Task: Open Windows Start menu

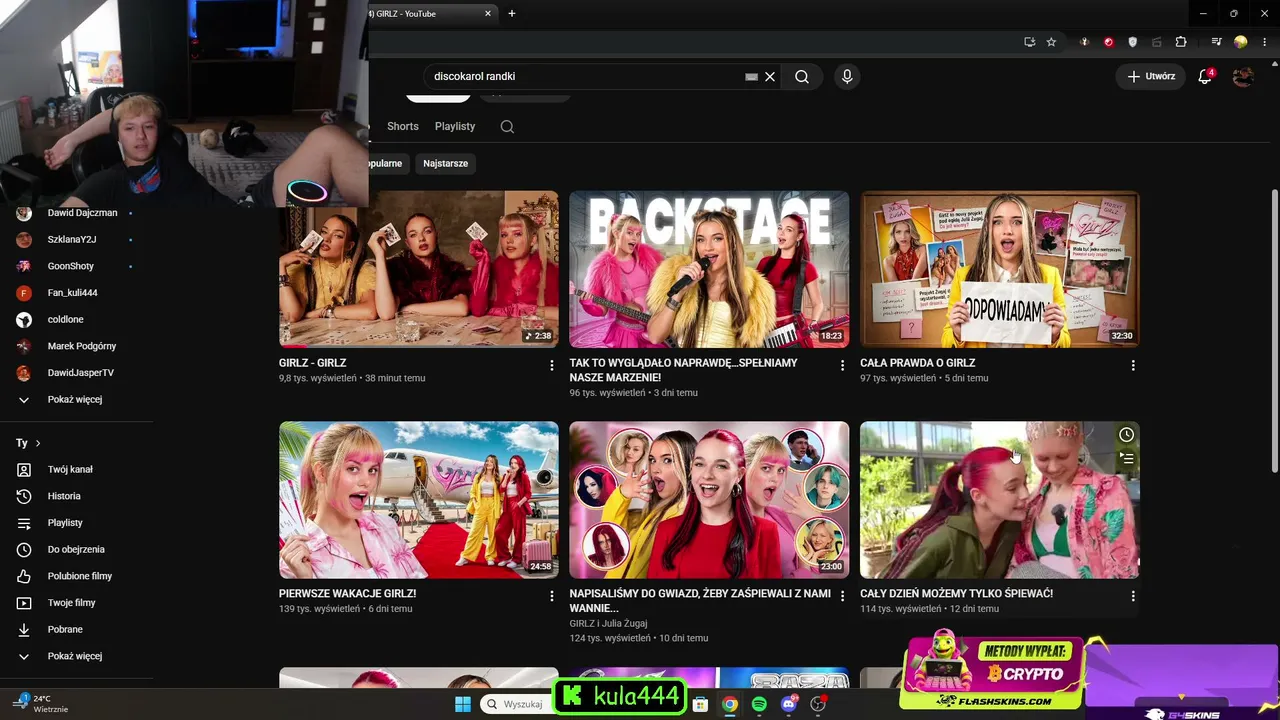Action: pyautogui.click(x=463, y=704)
